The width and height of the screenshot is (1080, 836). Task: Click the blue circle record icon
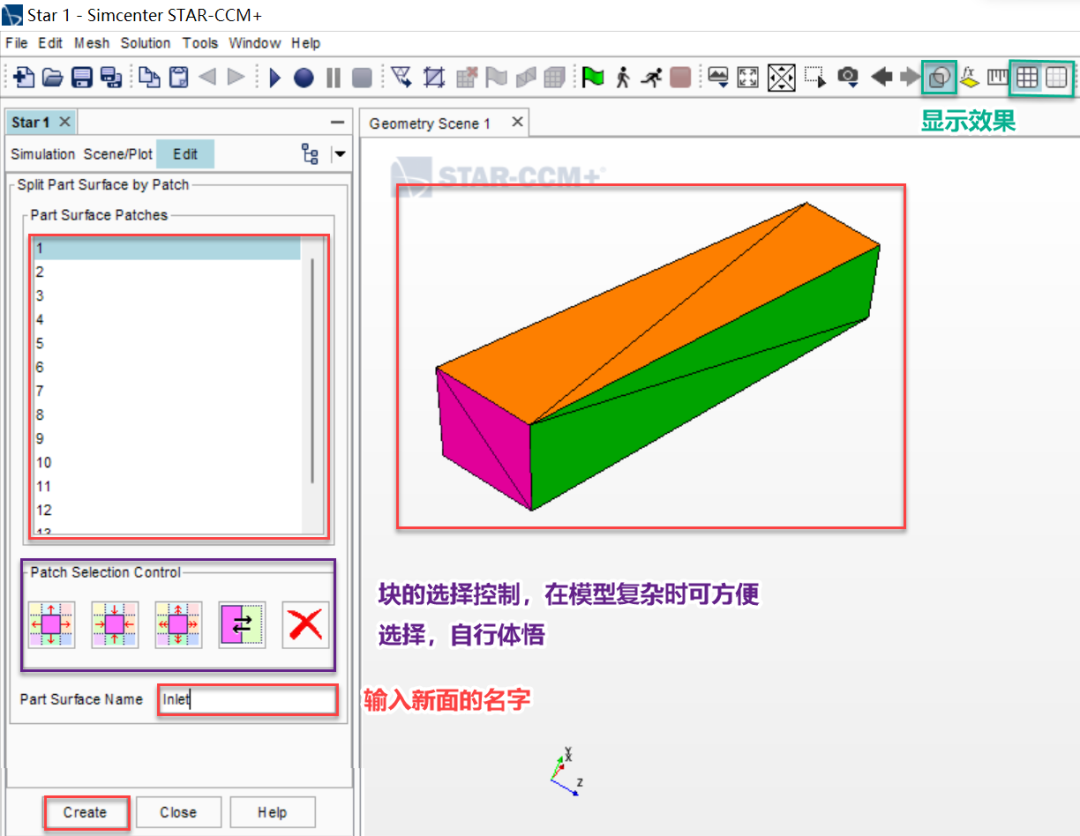coord(303,78)
